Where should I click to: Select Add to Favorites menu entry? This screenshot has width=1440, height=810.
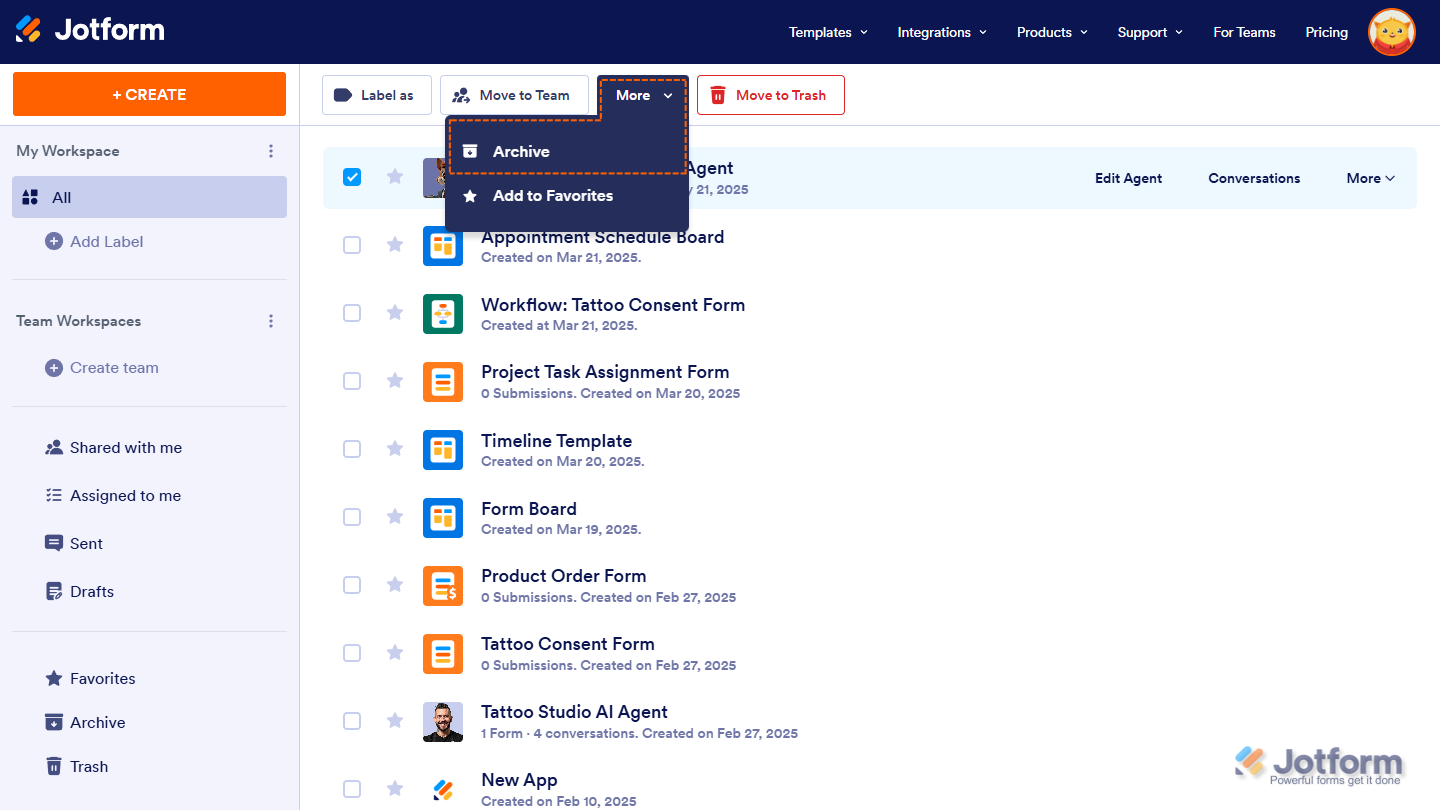tap(552, 196)
